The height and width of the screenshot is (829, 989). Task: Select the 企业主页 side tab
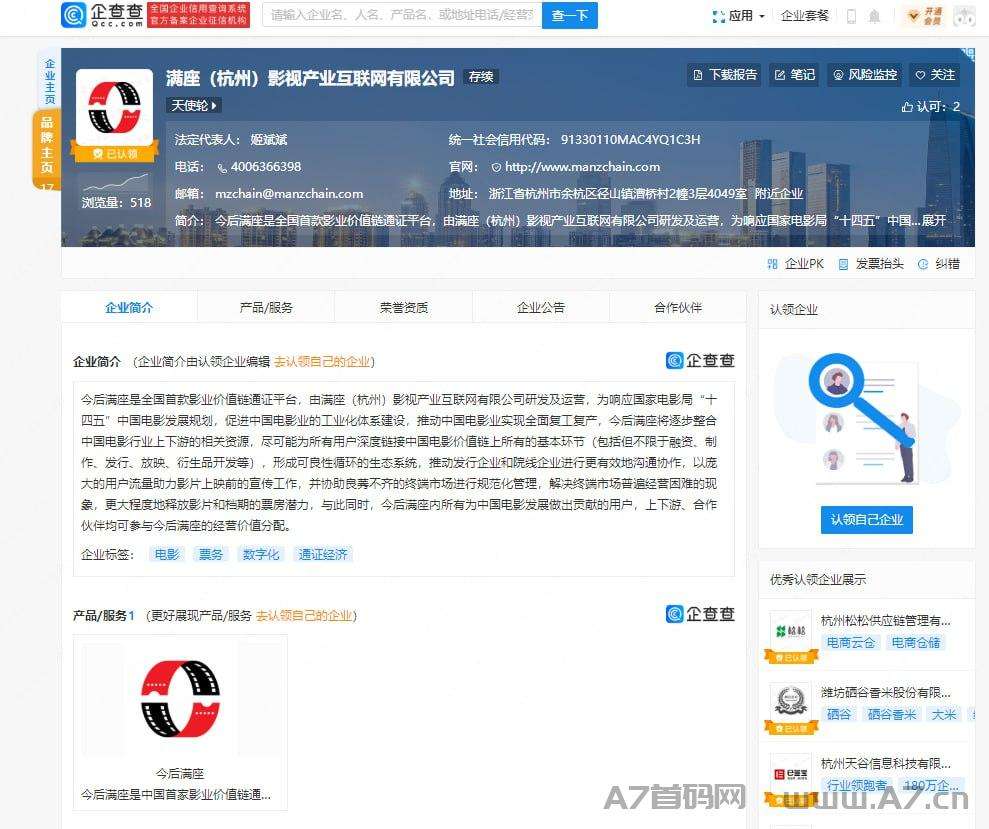50,81
